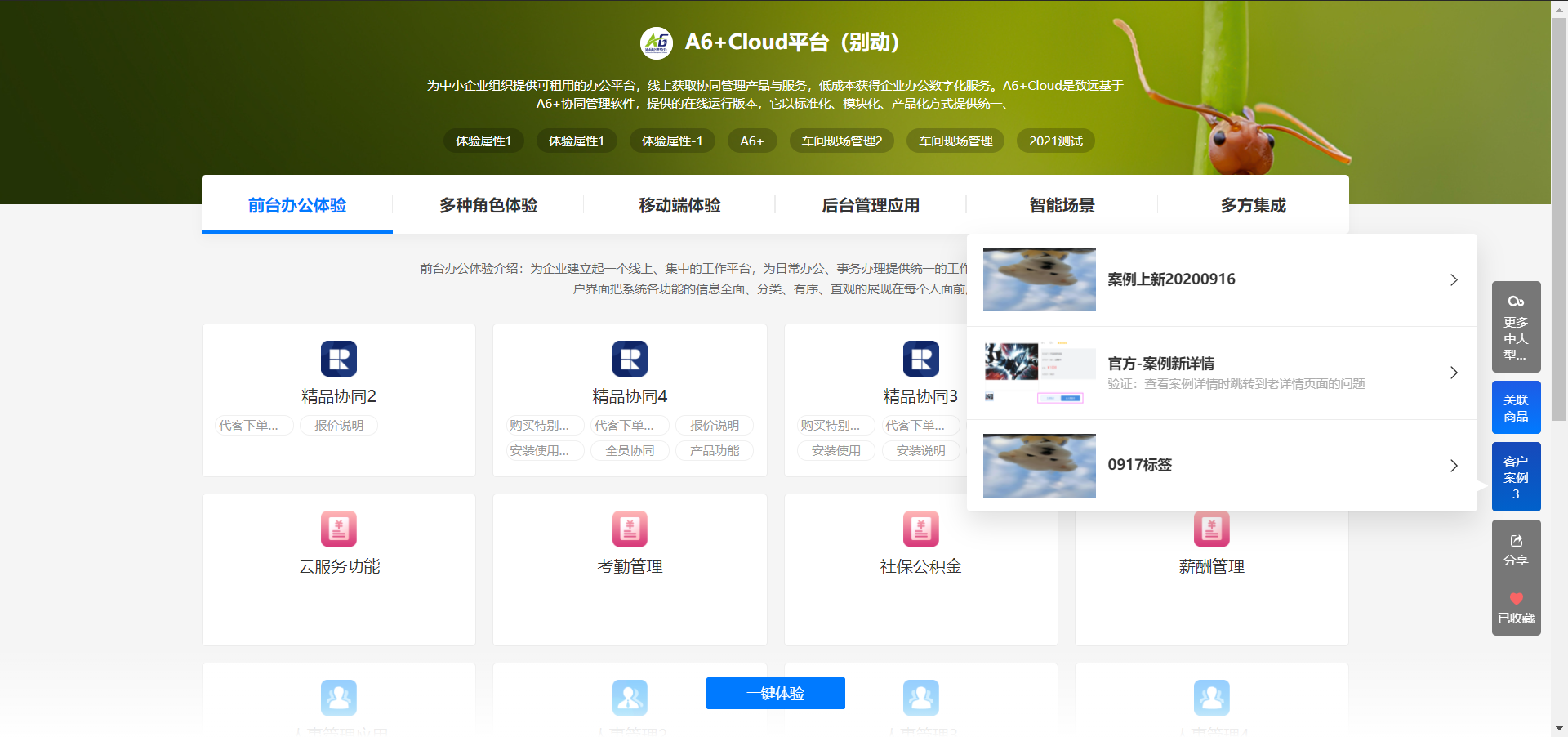Click 考勤管理 card title

[x=630, y=566]
